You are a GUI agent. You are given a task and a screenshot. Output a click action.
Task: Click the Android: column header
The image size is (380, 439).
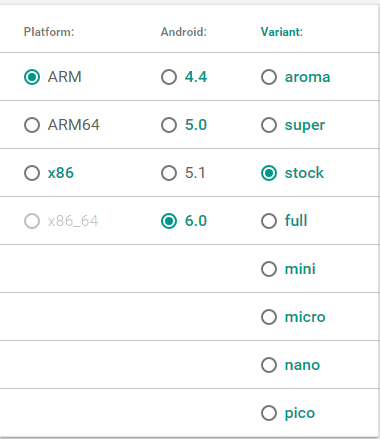click(x=184, y=32)
